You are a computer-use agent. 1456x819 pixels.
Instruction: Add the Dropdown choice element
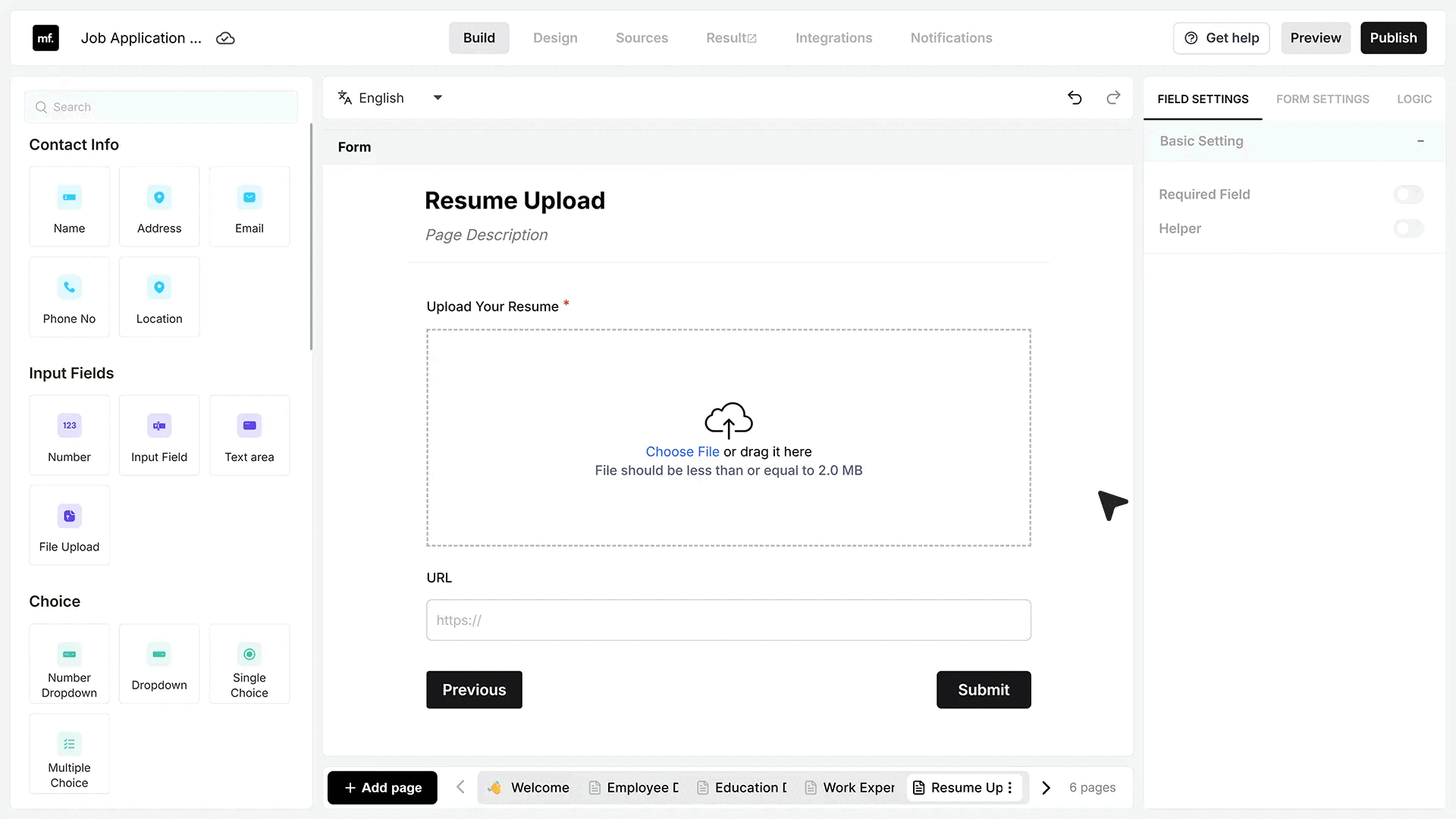[159, 664]
